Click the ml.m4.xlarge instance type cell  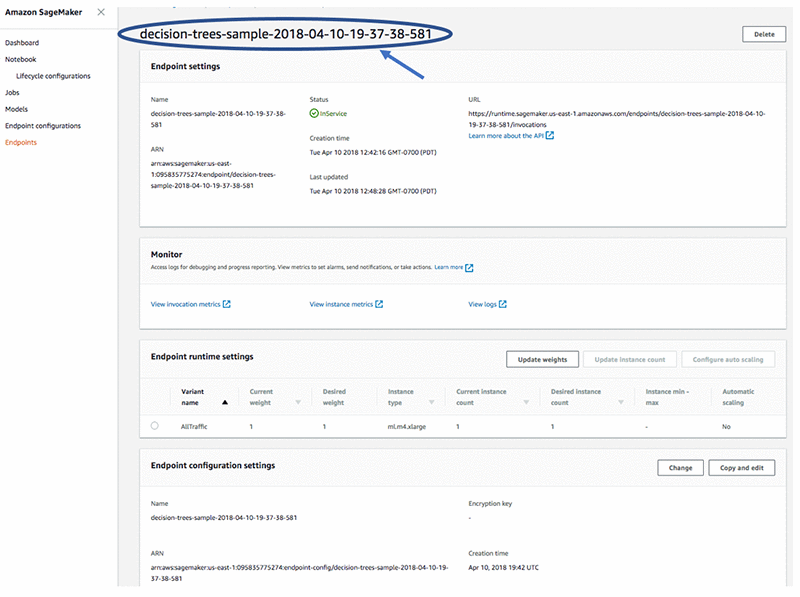coord(407,427)
